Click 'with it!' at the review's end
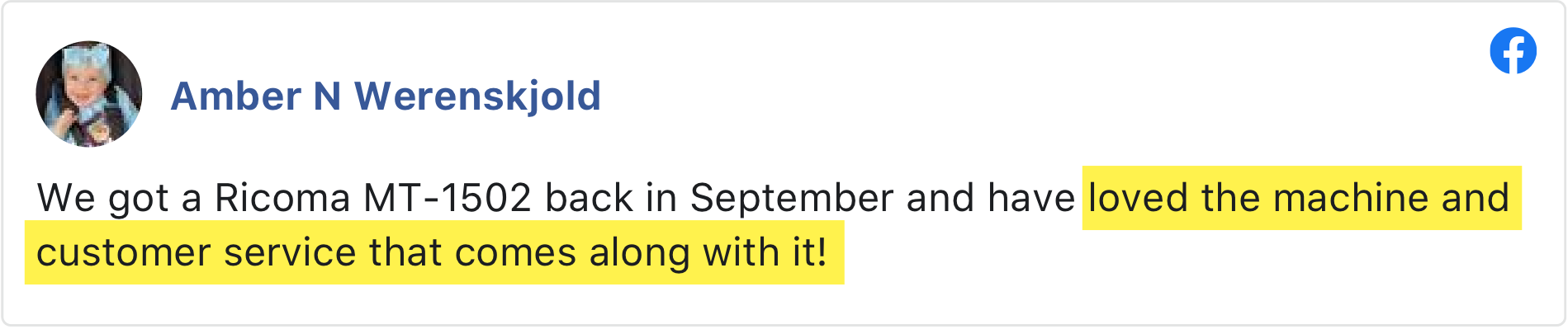This screenshot has width=1568, height=329. pos(765,252)
